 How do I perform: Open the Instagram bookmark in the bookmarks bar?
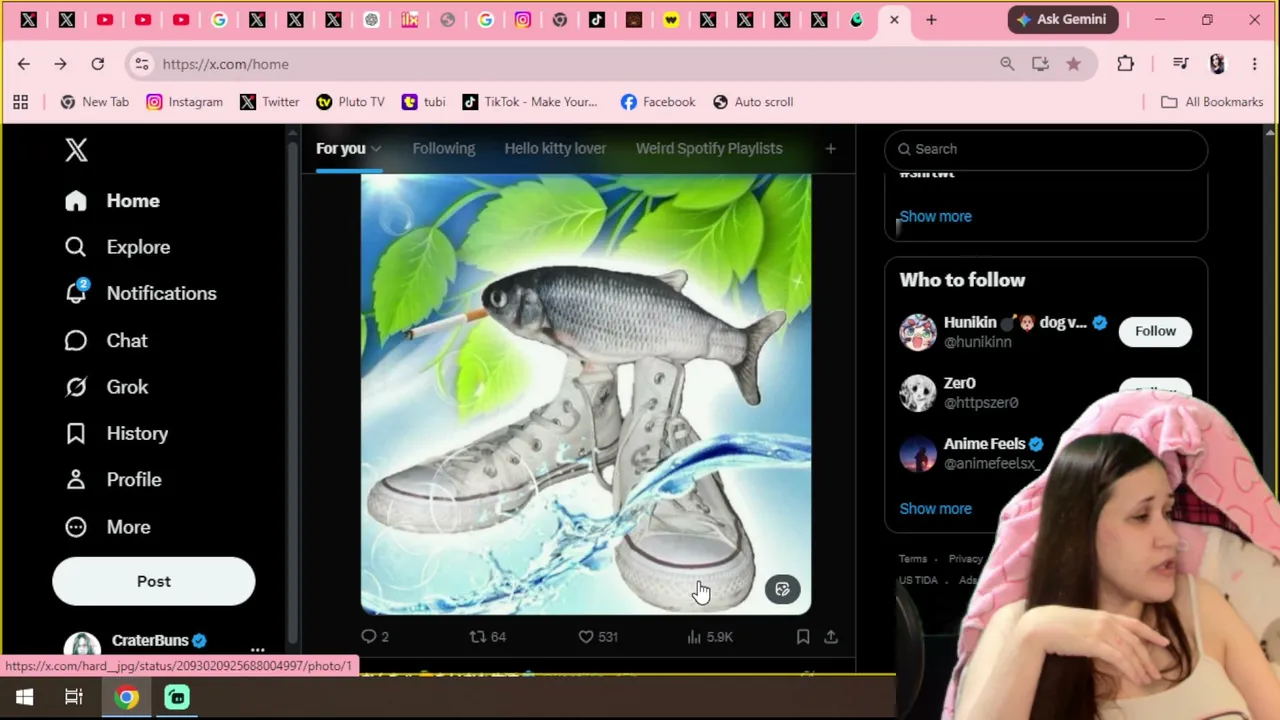pos(184,102)
